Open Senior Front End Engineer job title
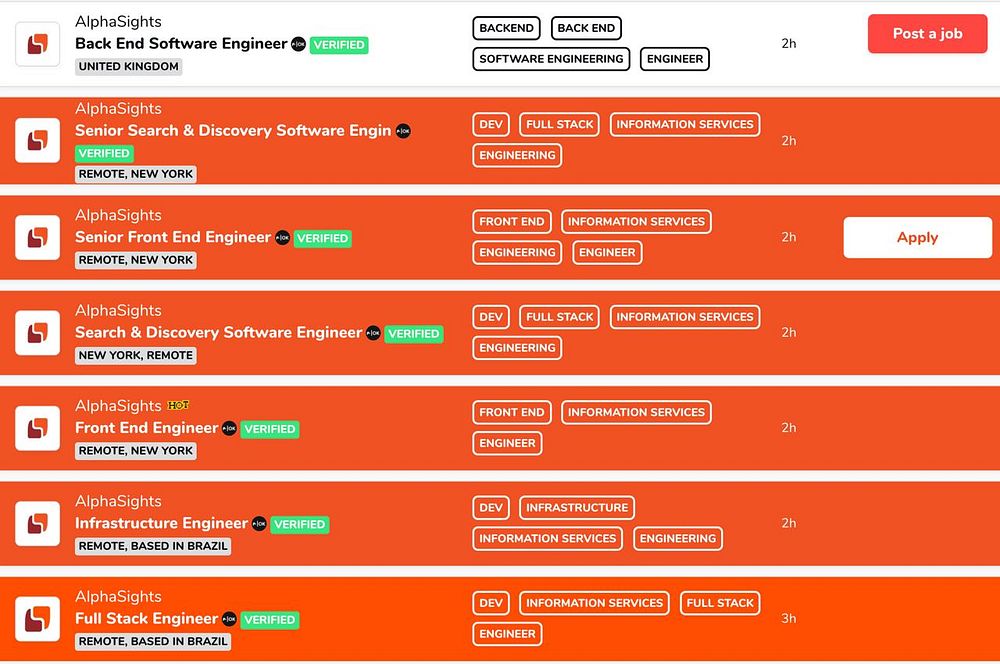This screenshot has width=1000, height=664. click(x=173, y=237)
